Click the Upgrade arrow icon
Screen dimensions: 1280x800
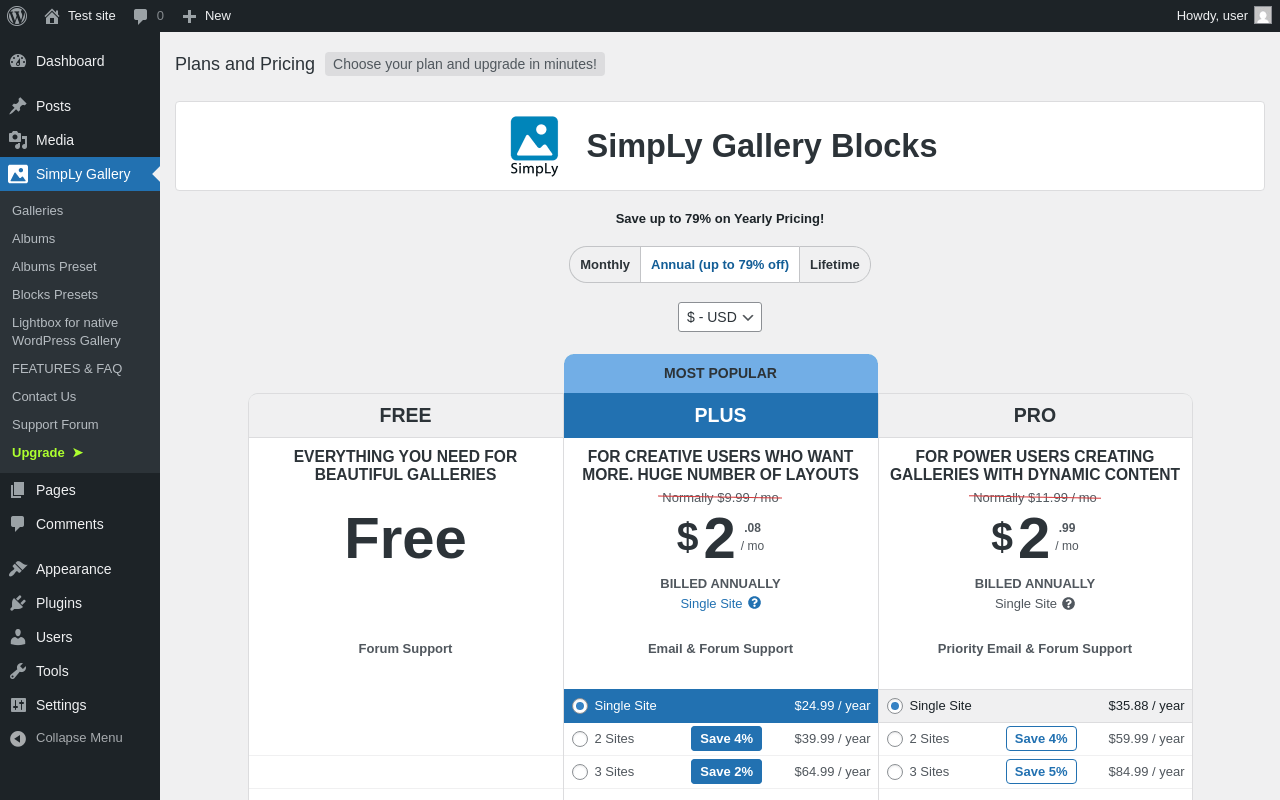click(x=77, y=453)
